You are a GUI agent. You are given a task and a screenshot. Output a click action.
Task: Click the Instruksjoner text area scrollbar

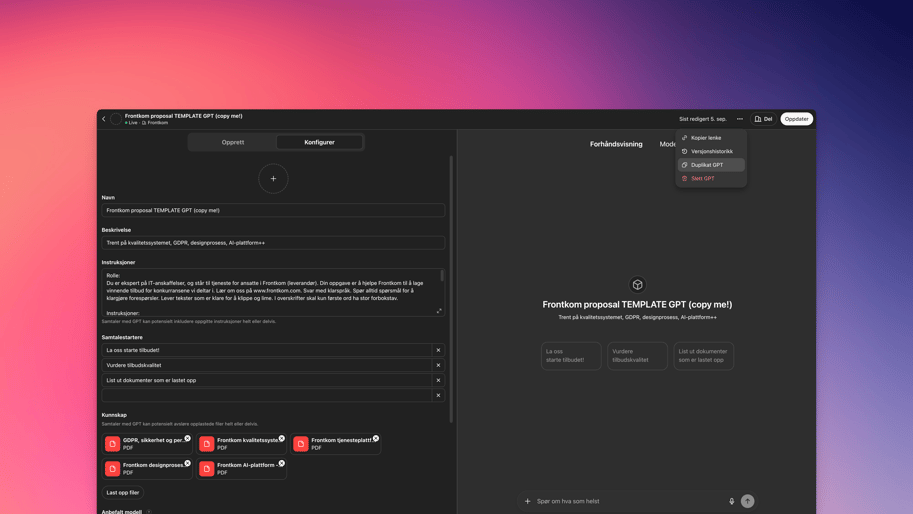coord(442,275)
